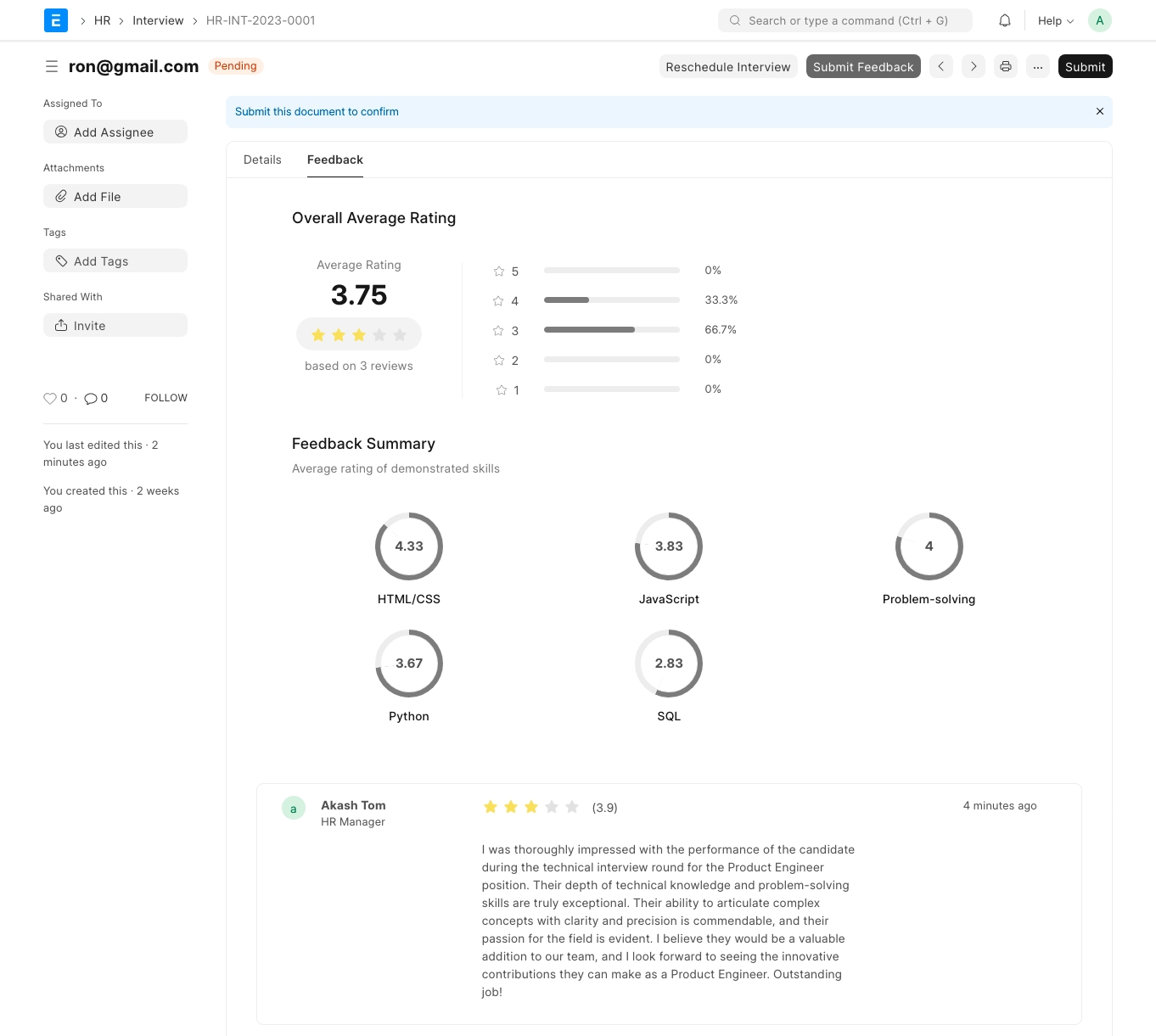Go to previous document arrow
The width and height of the screenshot is (1156, 1036).
point(941,66)
